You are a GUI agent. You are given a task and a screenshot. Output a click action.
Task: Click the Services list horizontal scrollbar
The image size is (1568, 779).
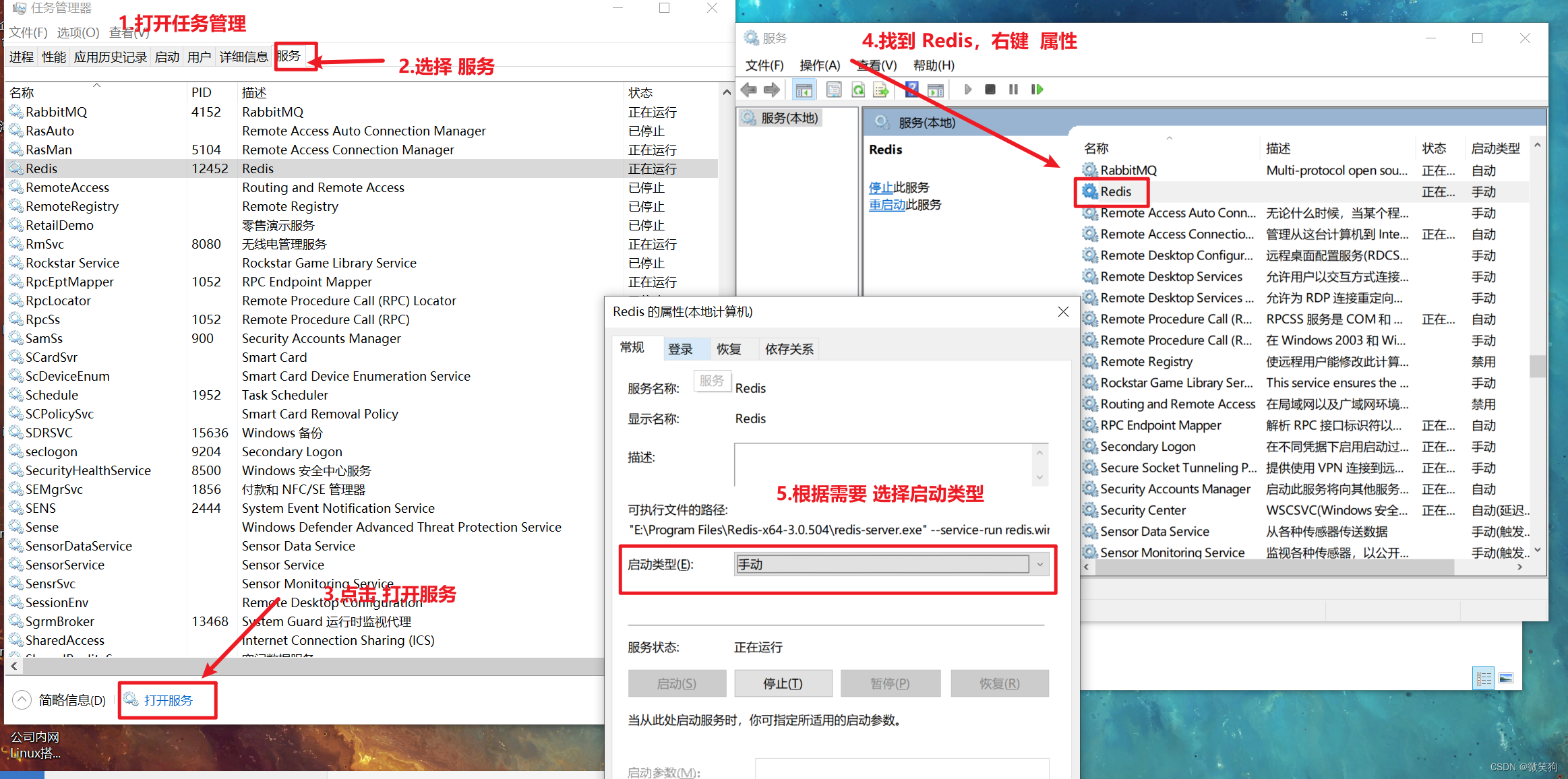tap(1273, 567)
